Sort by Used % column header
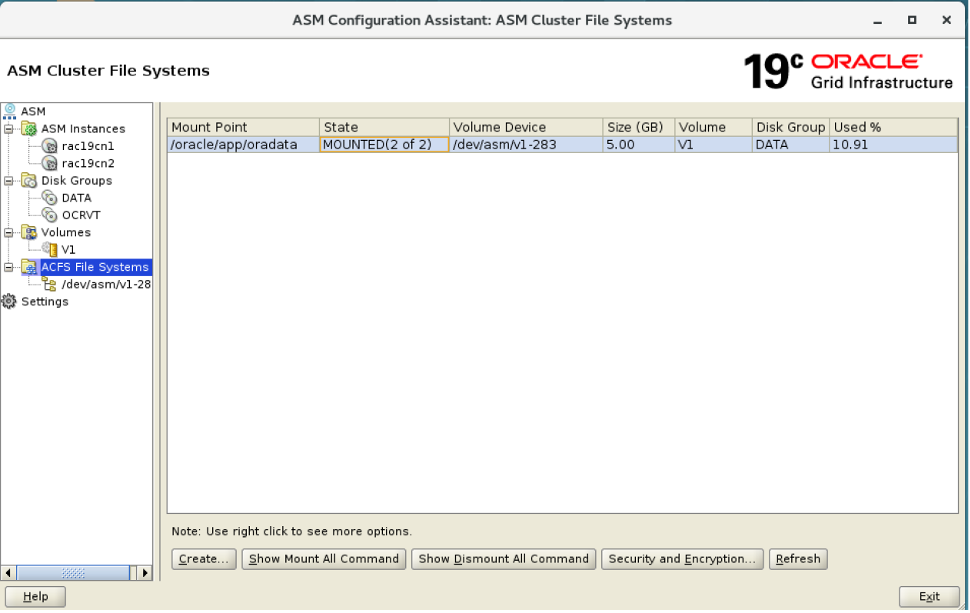 [x=893, y=127]
